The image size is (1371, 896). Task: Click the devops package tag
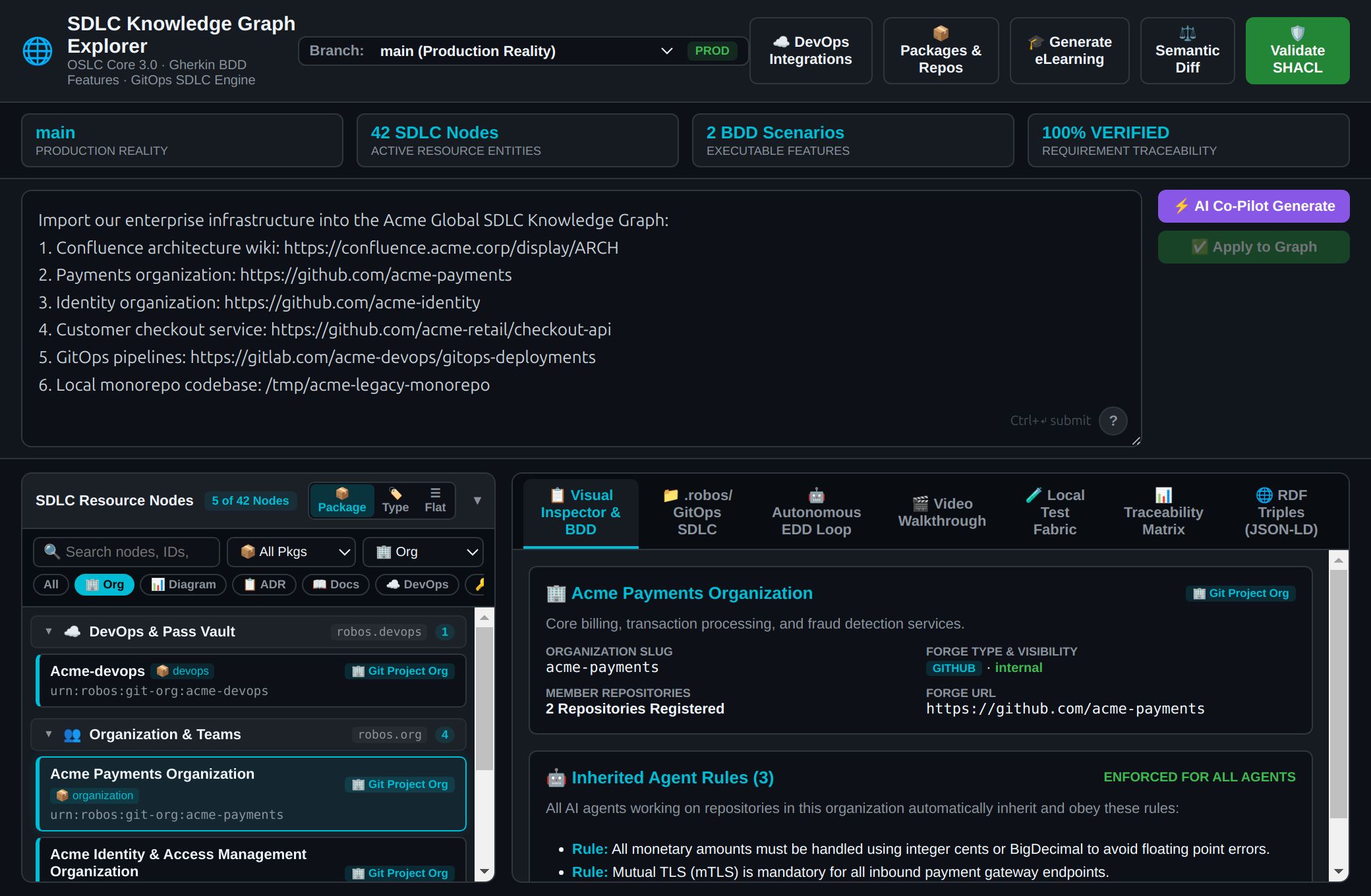click(183, 671)
